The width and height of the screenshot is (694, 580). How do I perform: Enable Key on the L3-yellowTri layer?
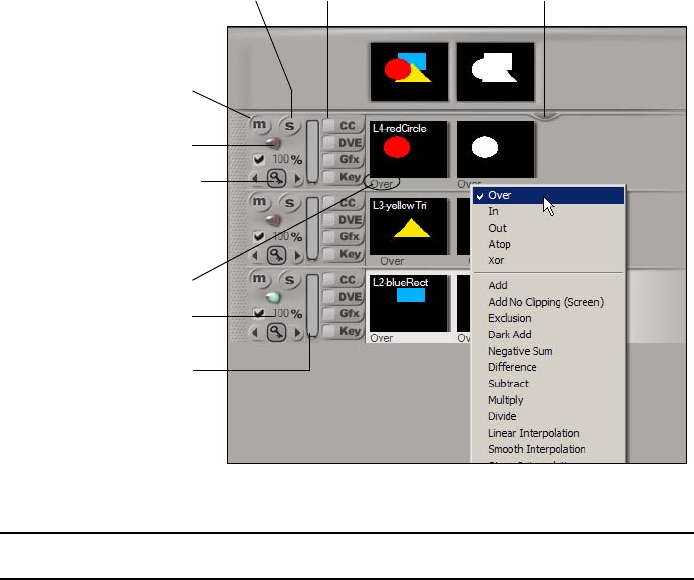pos(328,254)
